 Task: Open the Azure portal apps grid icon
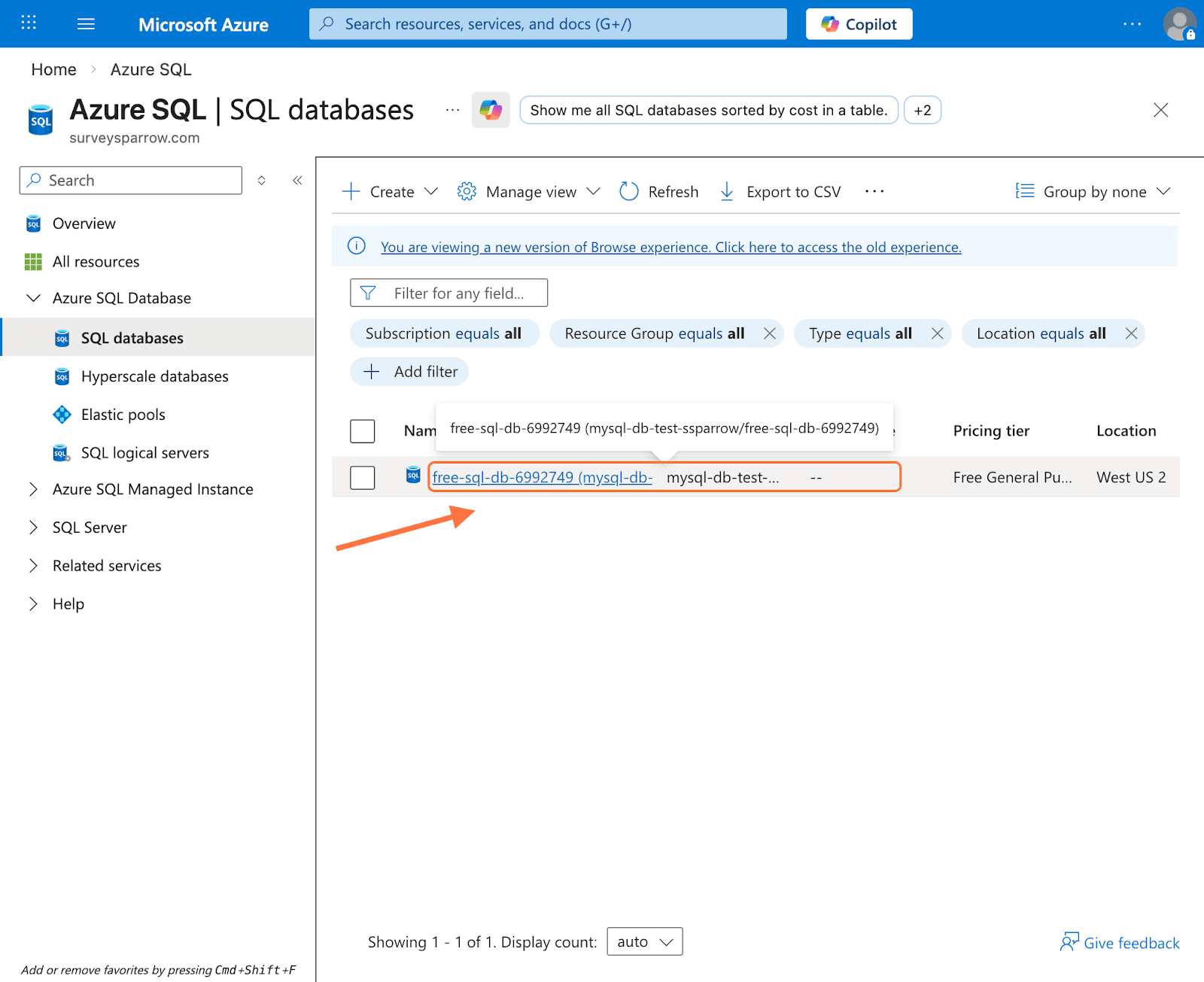click(29, 23)
